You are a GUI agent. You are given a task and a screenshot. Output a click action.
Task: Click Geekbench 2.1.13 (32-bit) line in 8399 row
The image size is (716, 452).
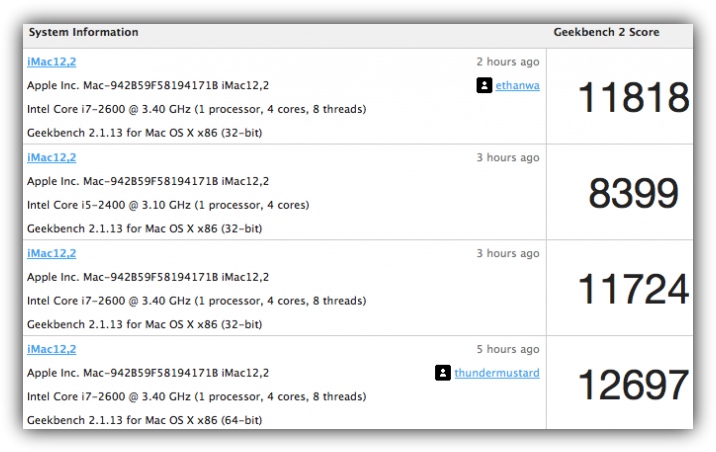click(144, 229)
